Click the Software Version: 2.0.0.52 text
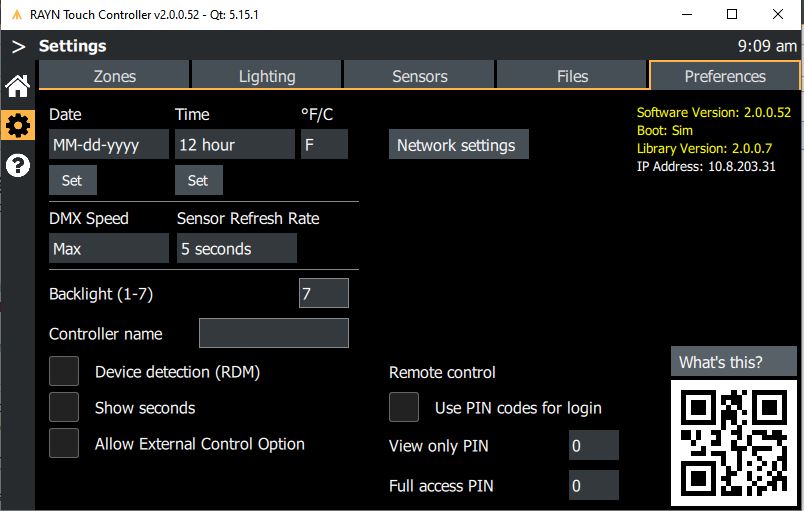This screenshot has height=511, width=804. point(714,112)
